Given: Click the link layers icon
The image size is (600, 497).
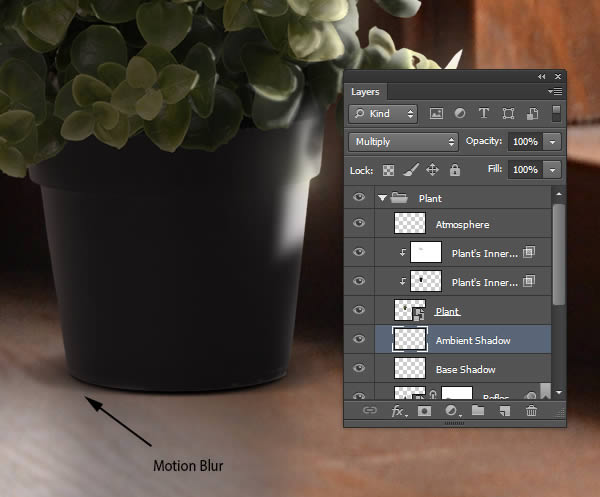Looking at the screenshot, I should tap(370, 411).
